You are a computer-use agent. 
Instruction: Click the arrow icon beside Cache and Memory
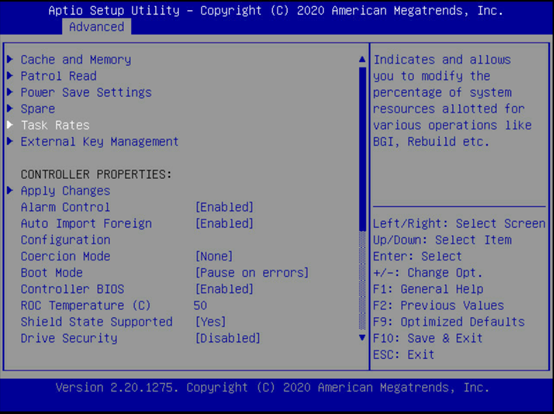(10, 59)
